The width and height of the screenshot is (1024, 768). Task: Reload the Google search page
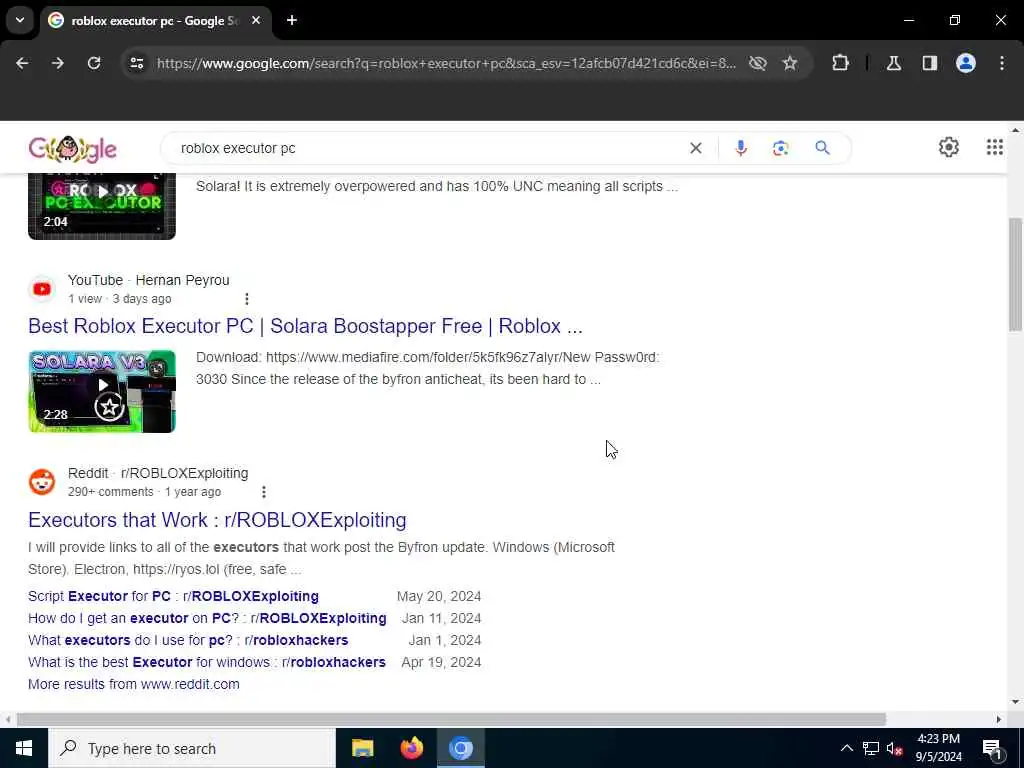94,63
